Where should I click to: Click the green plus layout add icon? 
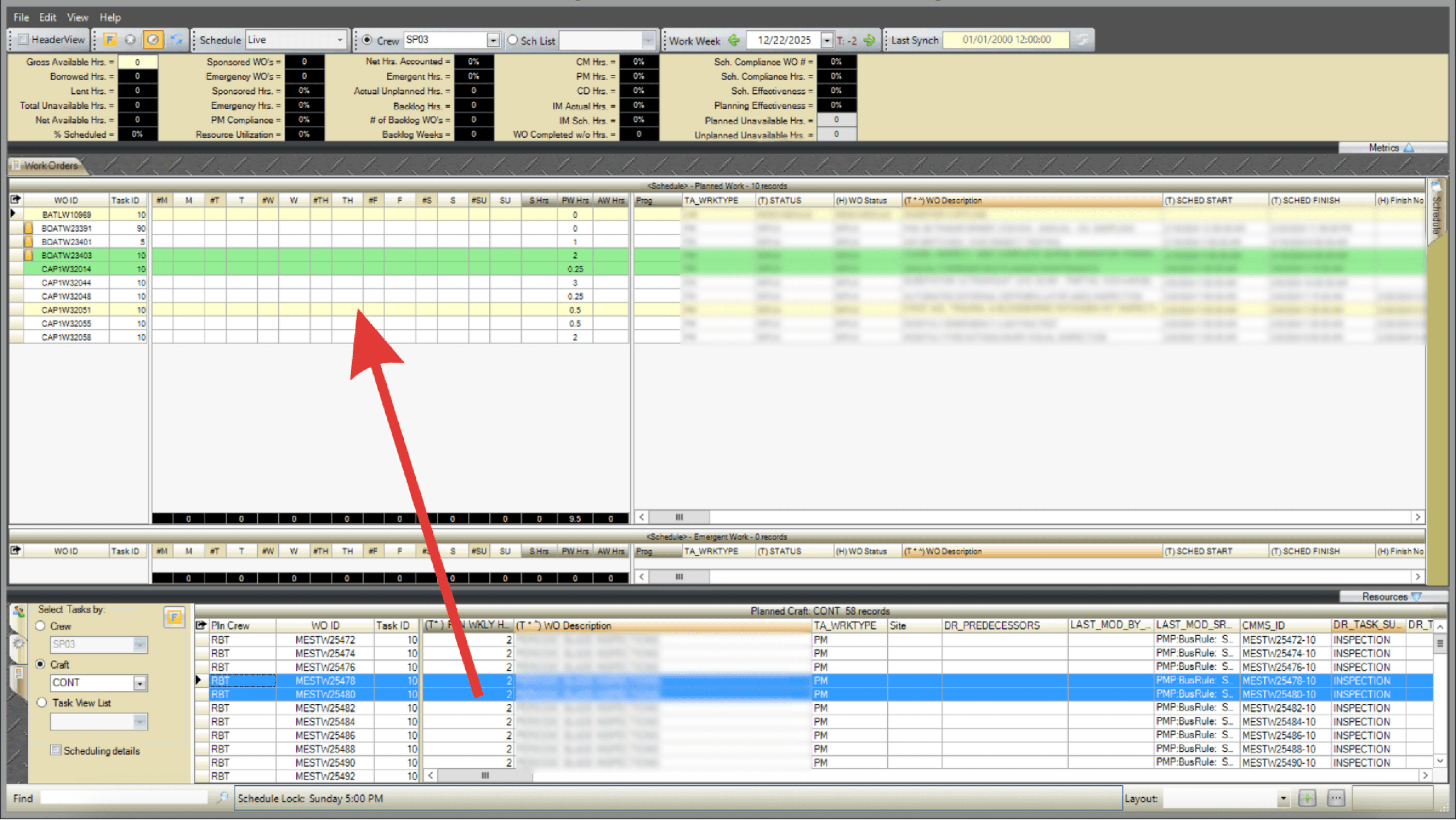pos(1308,798)
